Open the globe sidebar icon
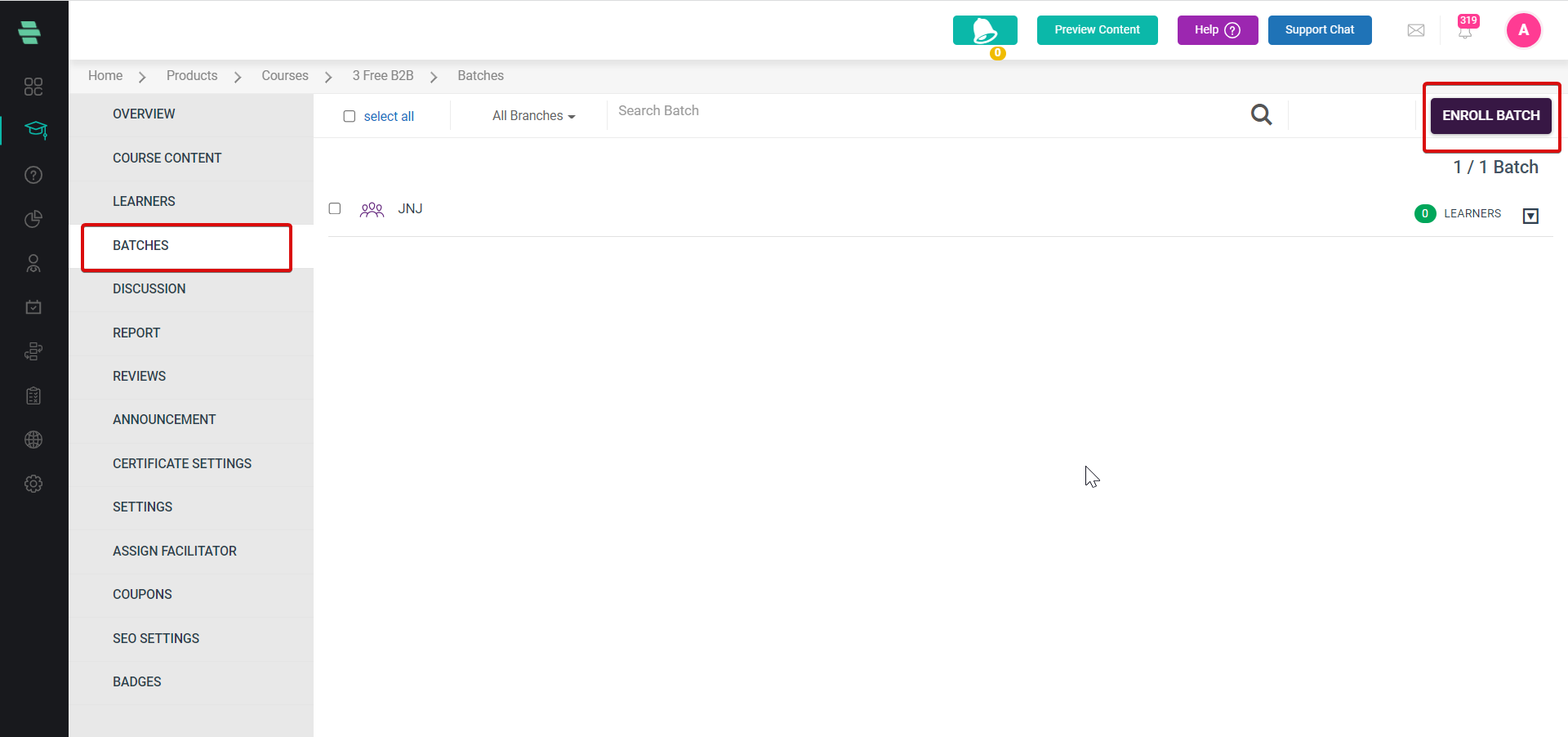 pos(33,440)
